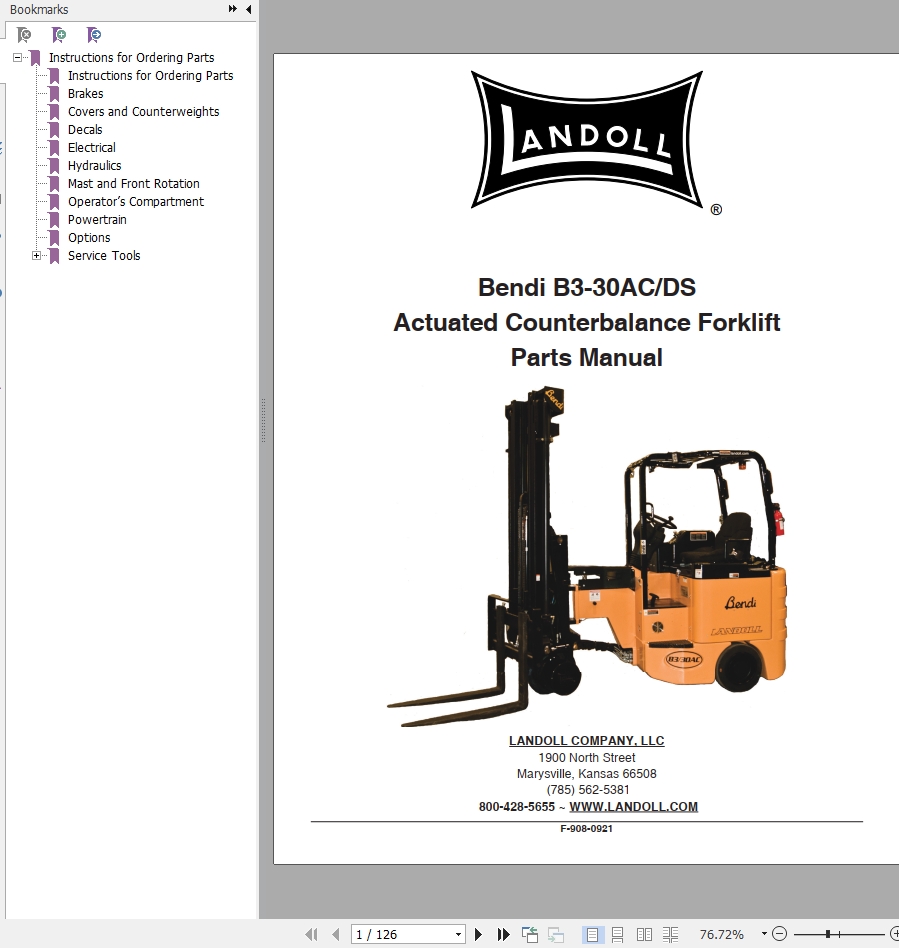Go to the first page

point(311,935)
